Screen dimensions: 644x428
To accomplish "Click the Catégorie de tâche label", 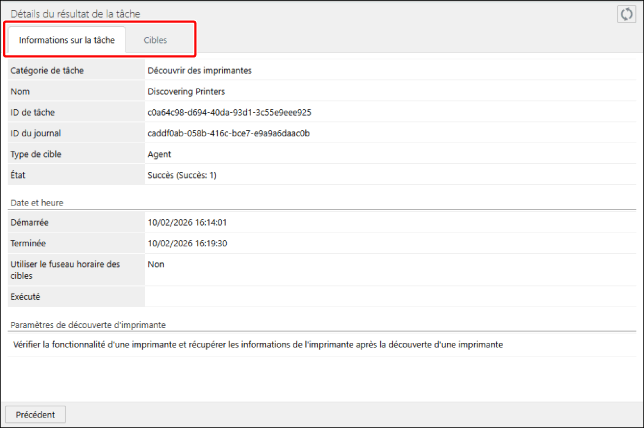I will coord(47,70).
